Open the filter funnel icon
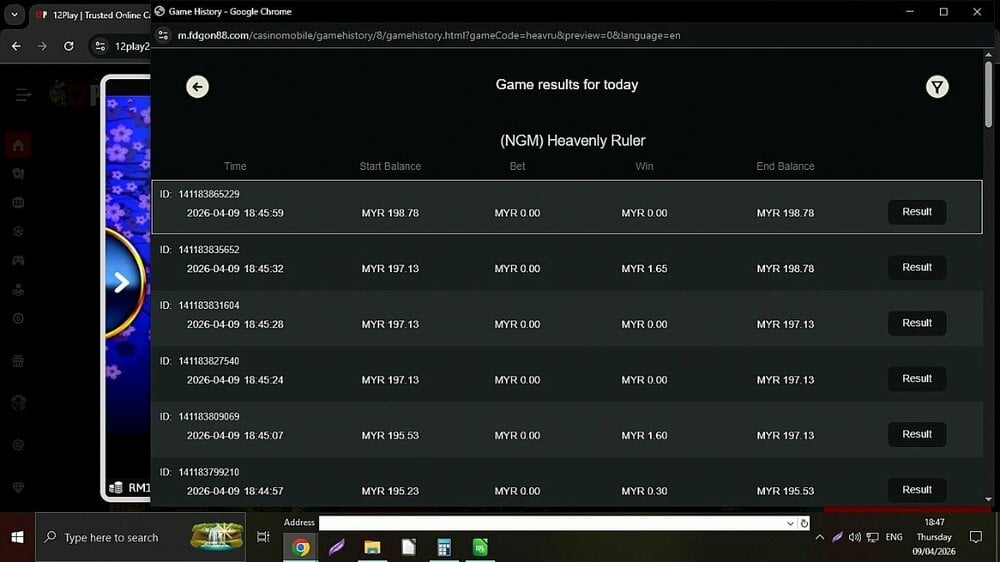 936,87
